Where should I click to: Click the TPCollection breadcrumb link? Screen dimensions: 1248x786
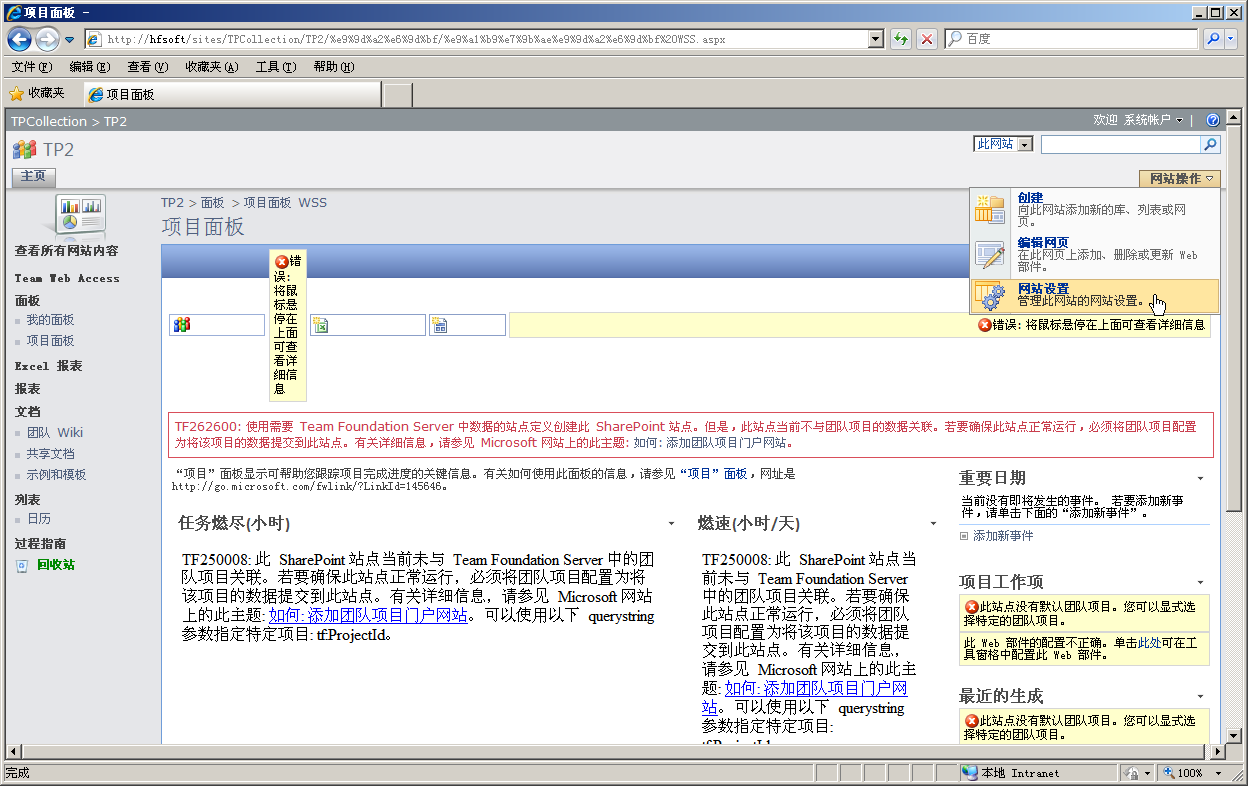(49, 121)
